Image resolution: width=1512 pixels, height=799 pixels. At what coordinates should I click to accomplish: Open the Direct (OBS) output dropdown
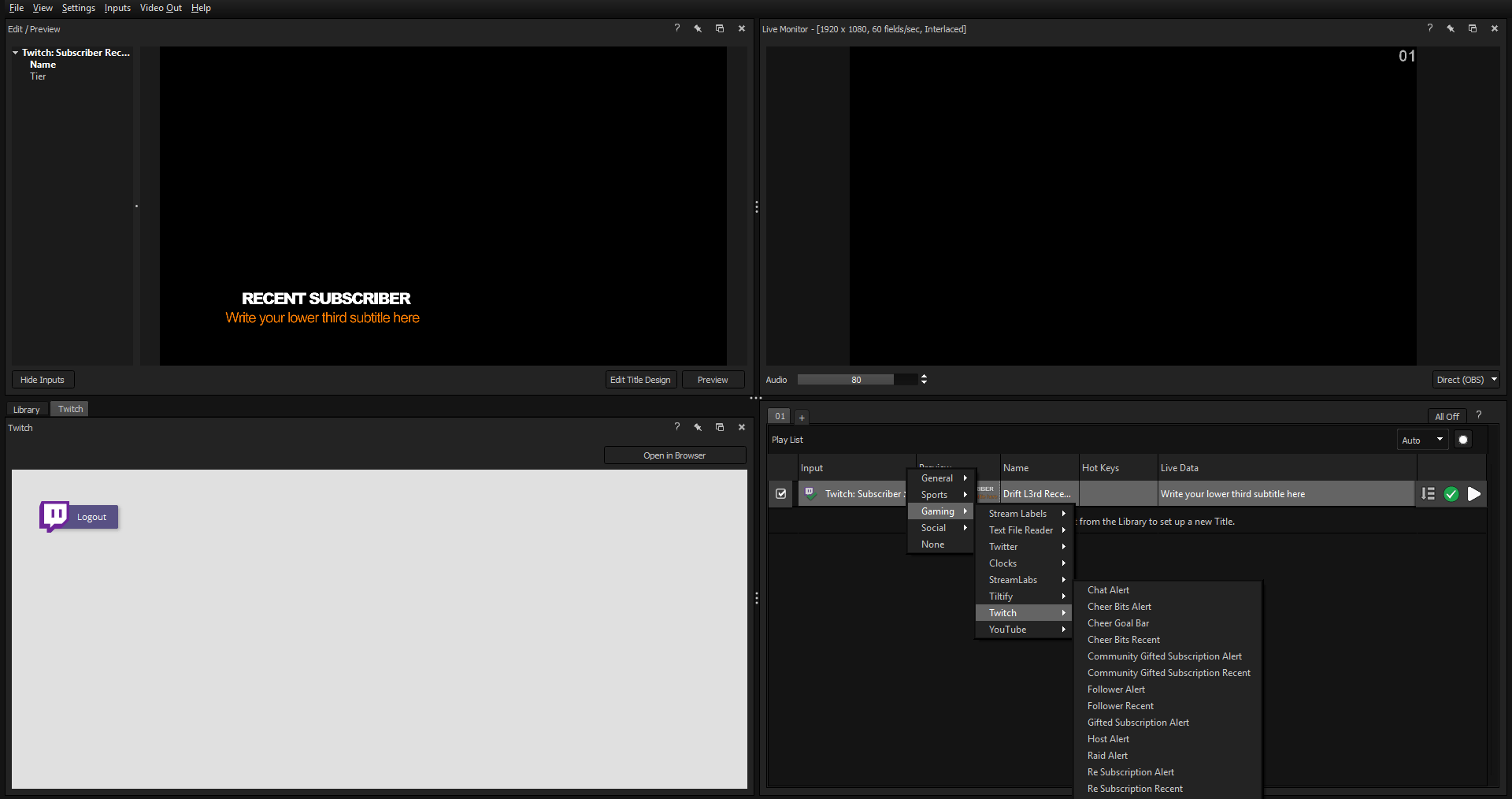(x=1466, y=380)
